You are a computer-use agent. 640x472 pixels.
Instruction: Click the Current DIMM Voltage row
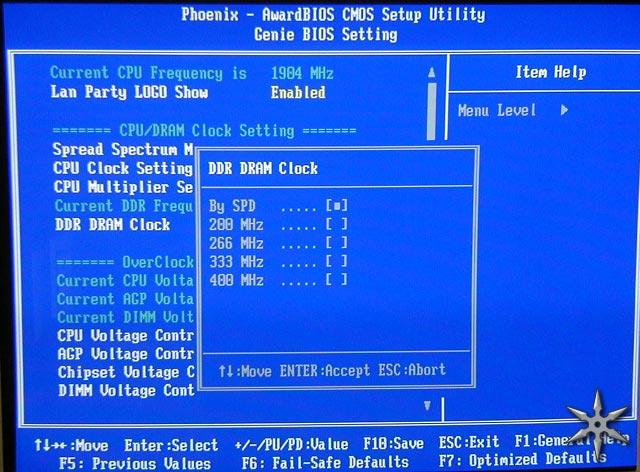[x=125, y=317]
